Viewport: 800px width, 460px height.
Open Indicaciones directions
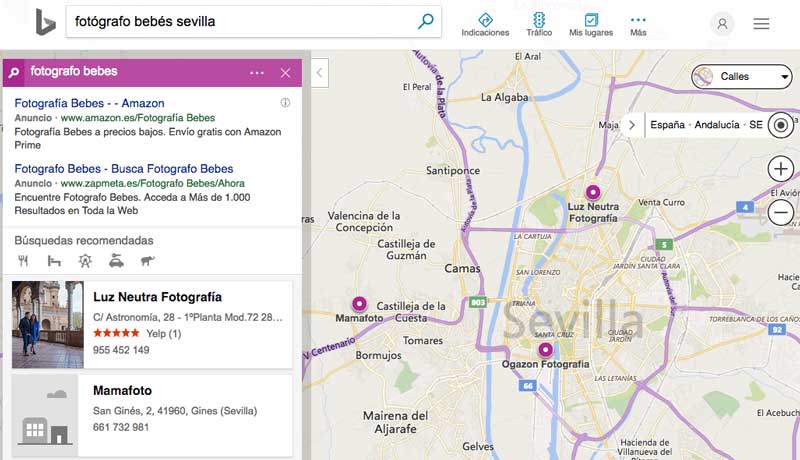pyautogui.click(x=485, y=25)
